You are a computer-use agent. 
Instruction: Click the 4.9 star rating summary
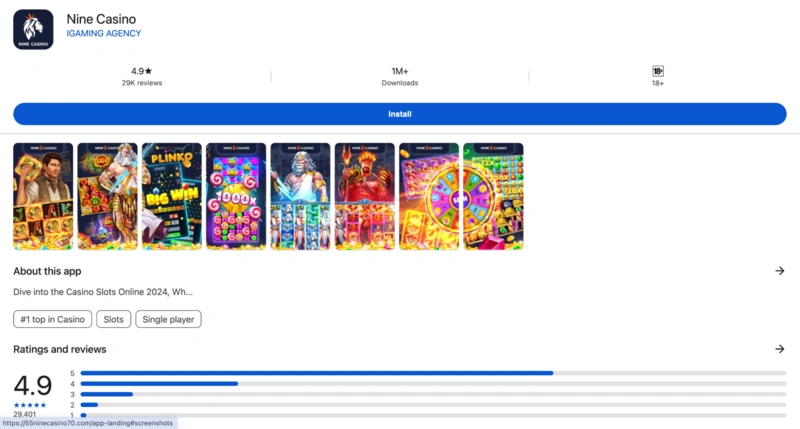point(141,71)
